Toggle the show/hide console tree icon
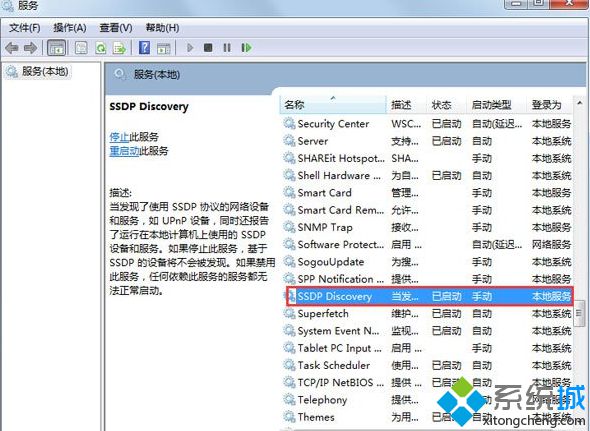 57,48
